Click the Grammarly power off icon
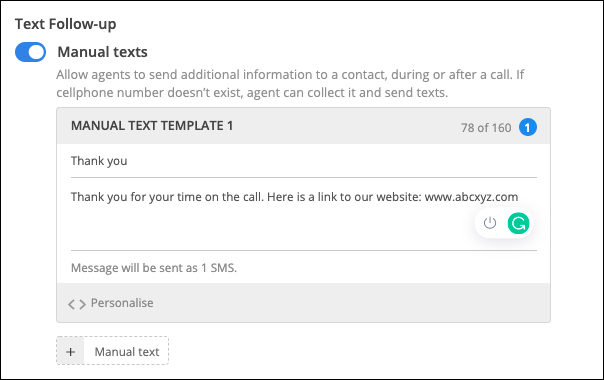Viewport: 604px width, 380px height. click(490, 223)
